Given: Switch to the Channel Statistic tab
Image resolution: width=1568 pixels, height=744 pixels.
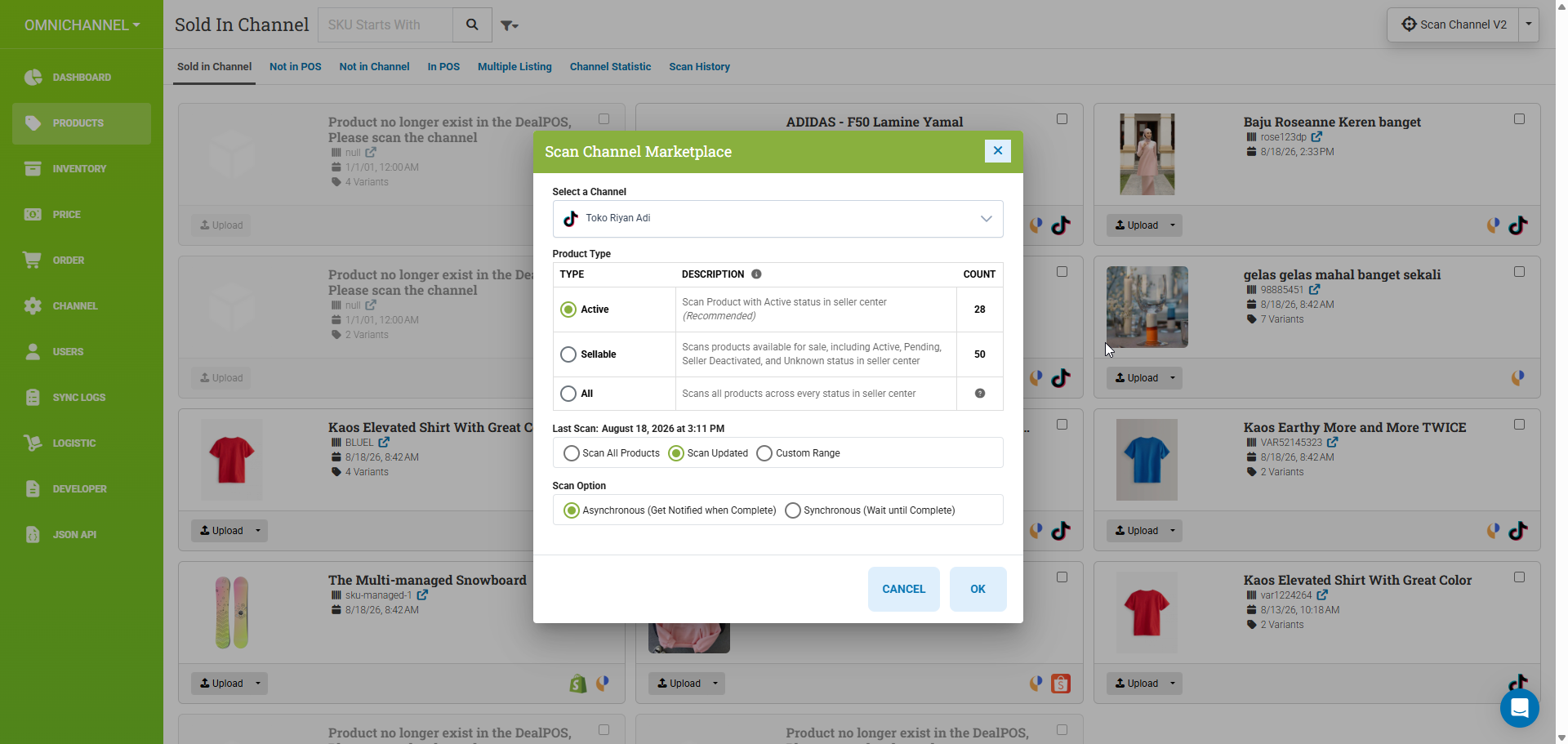Looking at the screenshot, I should pos(610,67).
